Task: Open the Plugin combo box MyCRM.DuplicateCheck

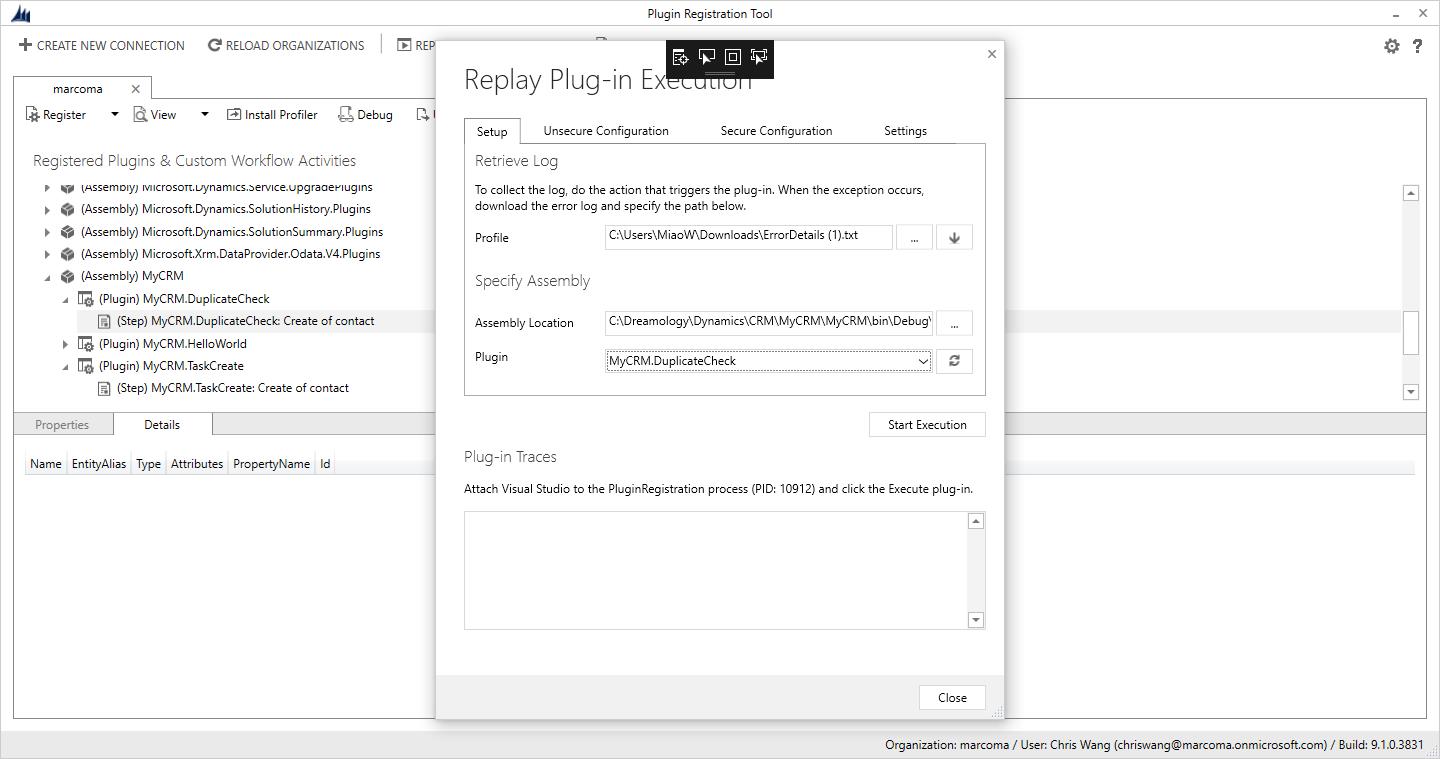Action: (x=769, y=361)
